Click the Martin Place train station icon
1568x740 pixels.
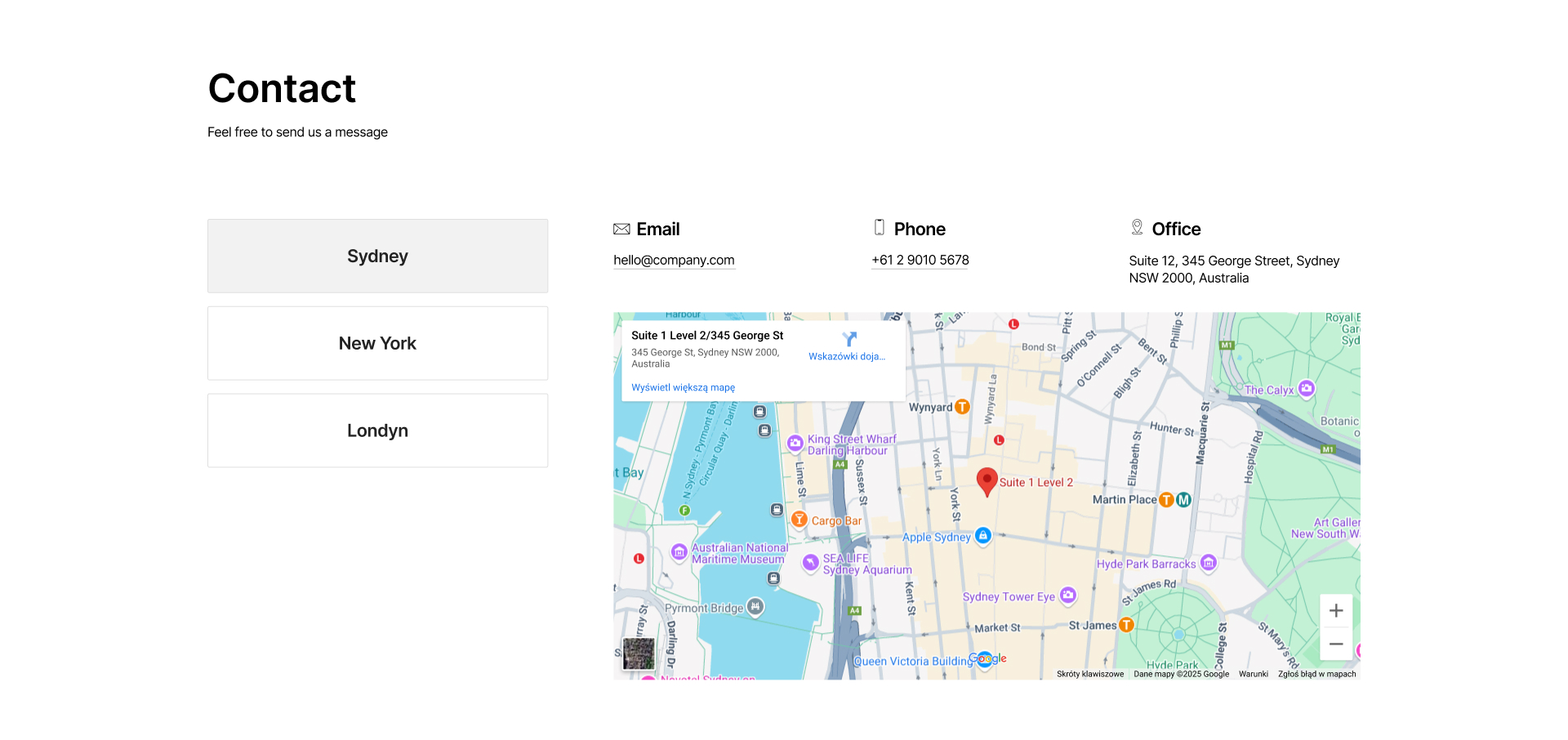1166,500
